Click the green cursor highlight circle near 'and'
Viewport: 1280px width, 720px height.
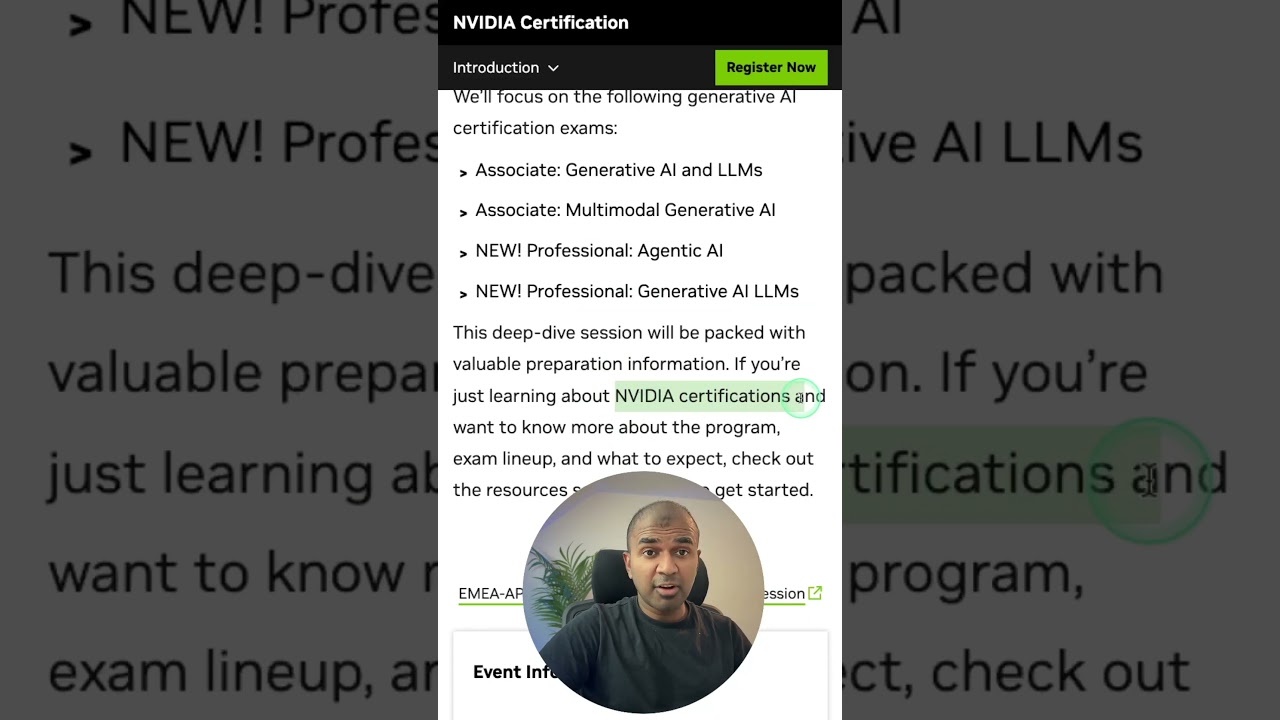pos(801,397)
